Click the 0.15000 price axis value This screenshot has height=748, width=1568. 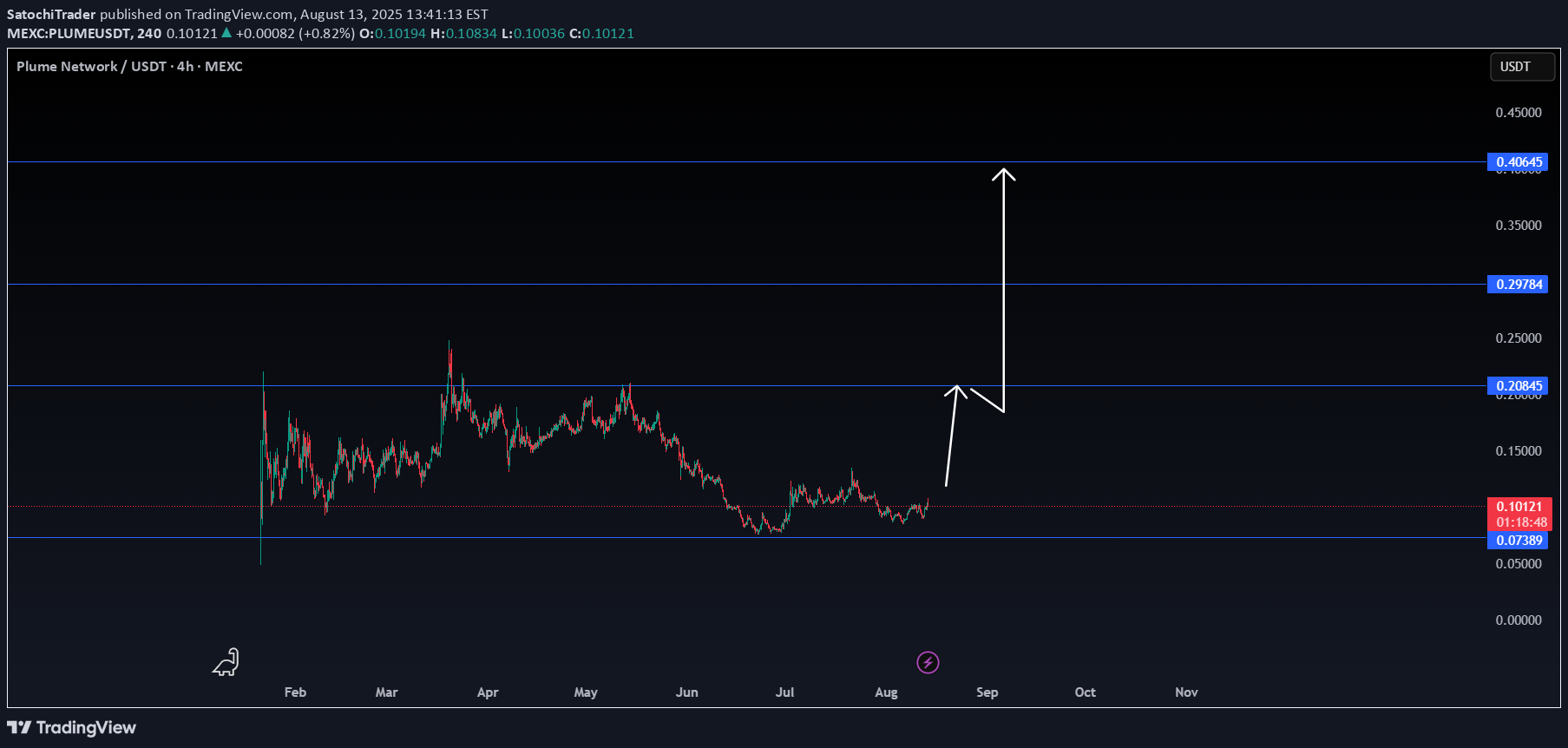1519,451
